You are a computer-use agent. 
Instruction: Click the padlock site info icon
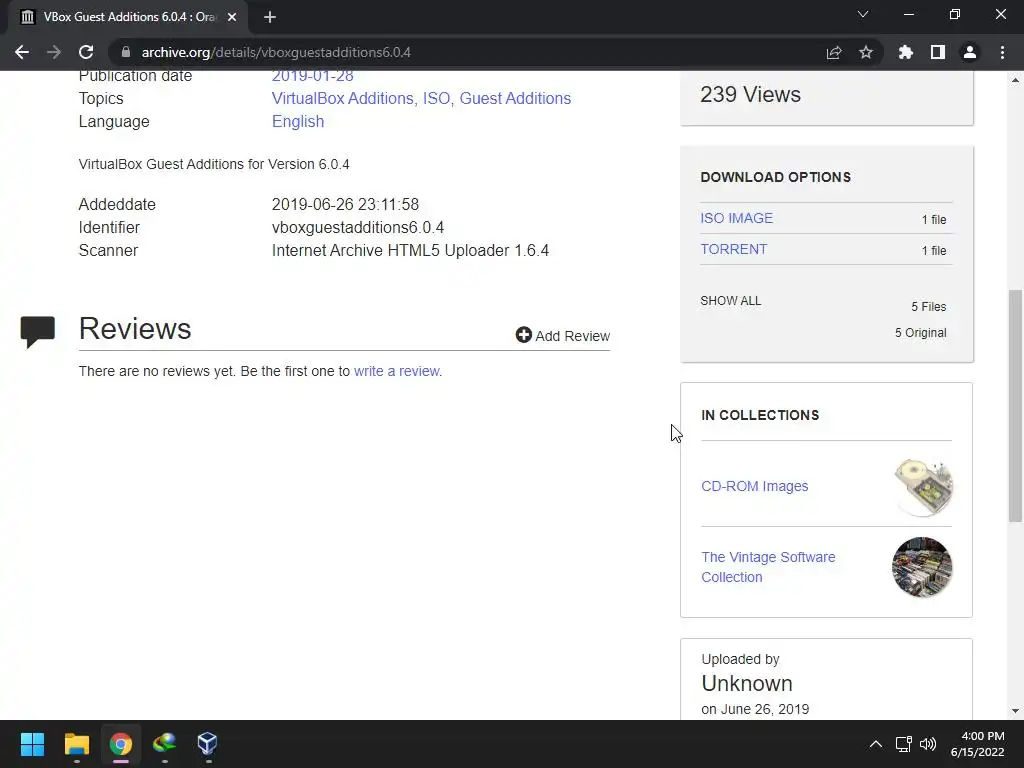pos(126,52)
